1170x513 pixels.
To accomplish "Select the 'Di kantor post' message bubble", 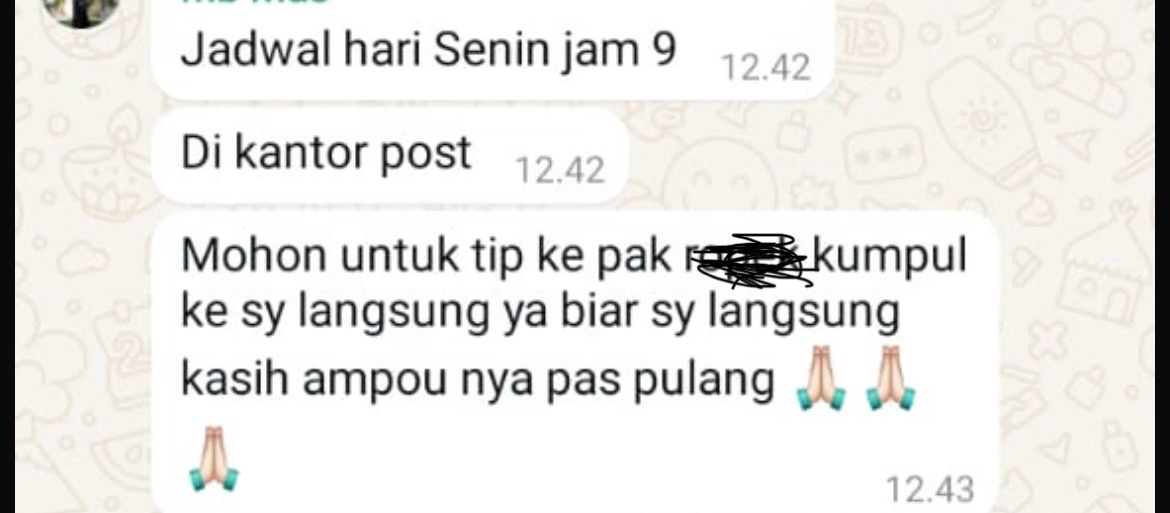I will (390, 155).
